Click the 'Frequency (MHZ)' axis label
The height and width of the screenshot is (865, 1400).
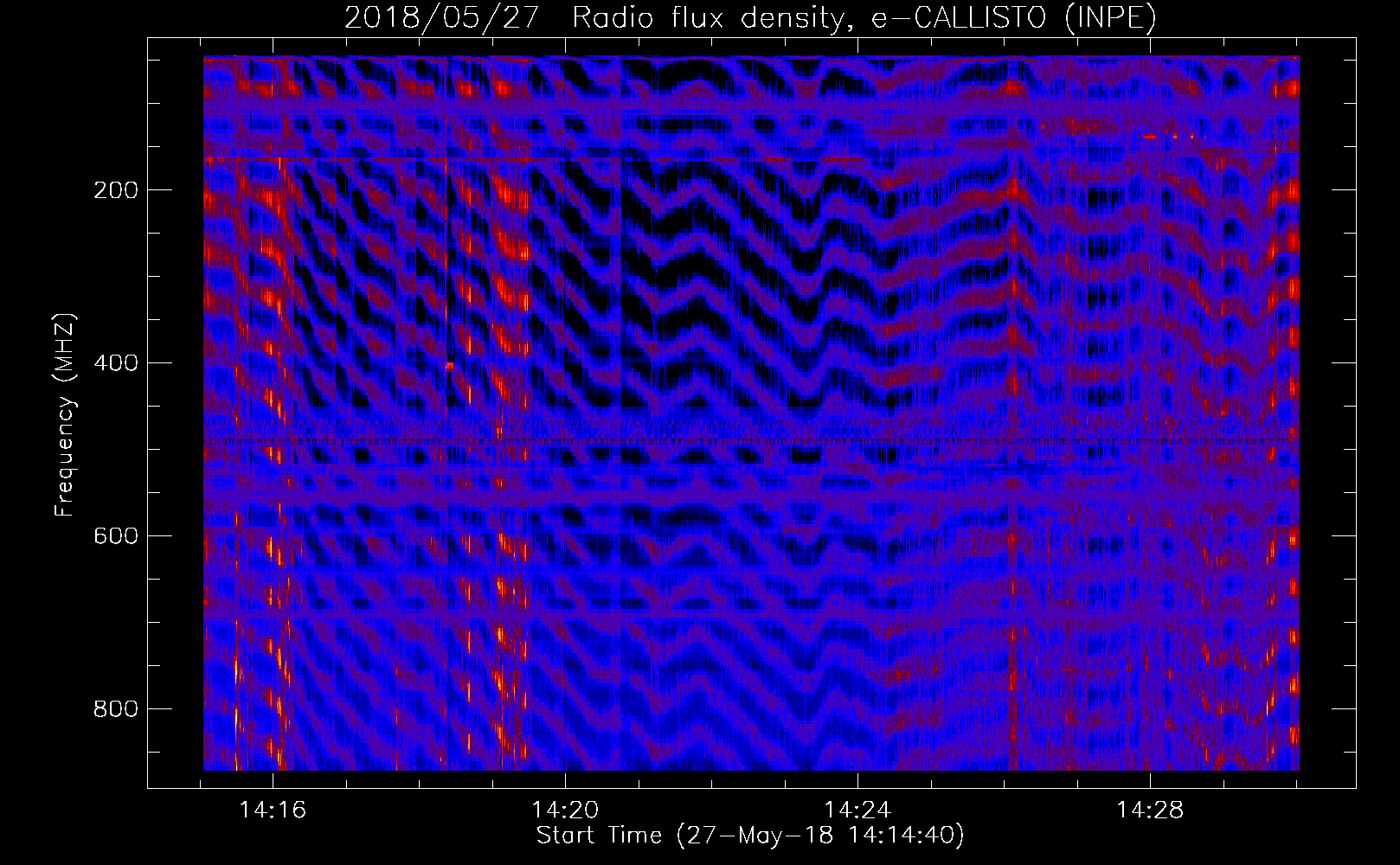(65, 415)
